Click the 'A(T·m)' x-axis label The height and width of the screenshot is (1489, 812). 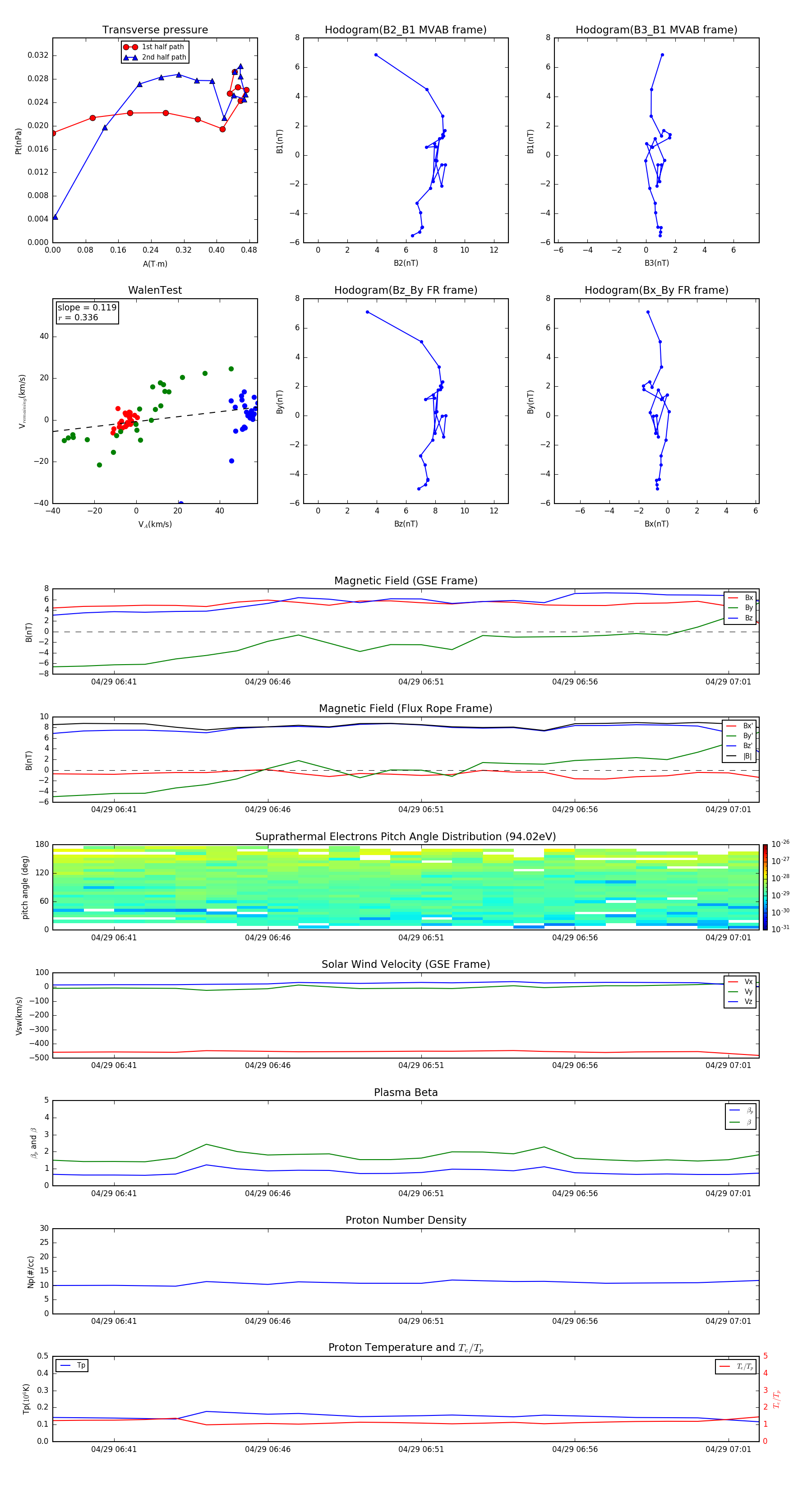click(x=155, y=264)
